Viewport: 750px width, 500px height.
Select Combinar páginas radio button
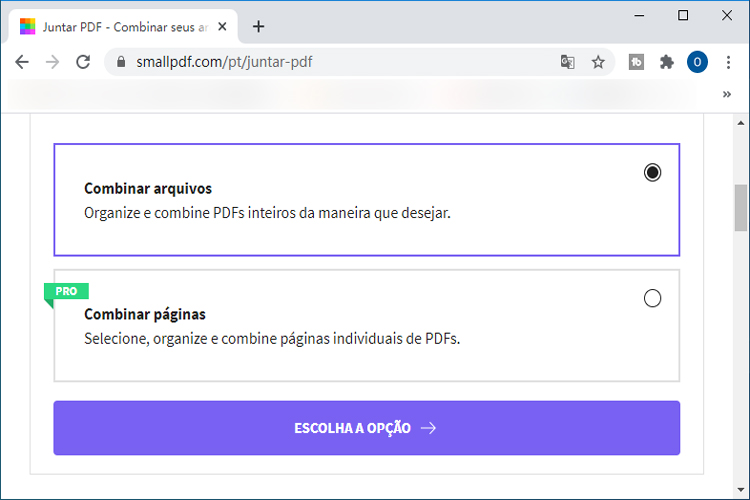(x=652, y=298)
